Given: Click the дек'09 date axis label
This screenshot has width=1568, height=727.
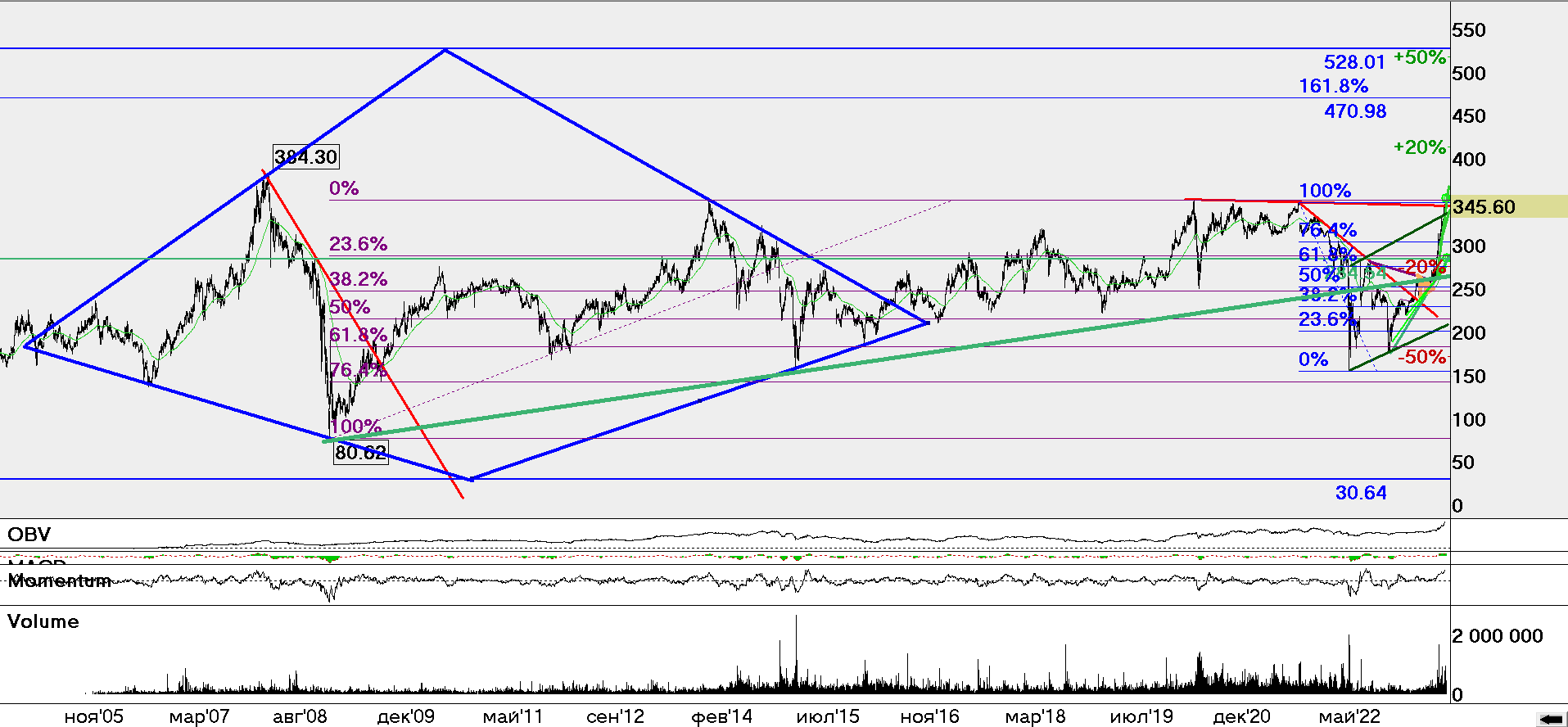Looking at the screenshot, I should click(x=405, y=717).
